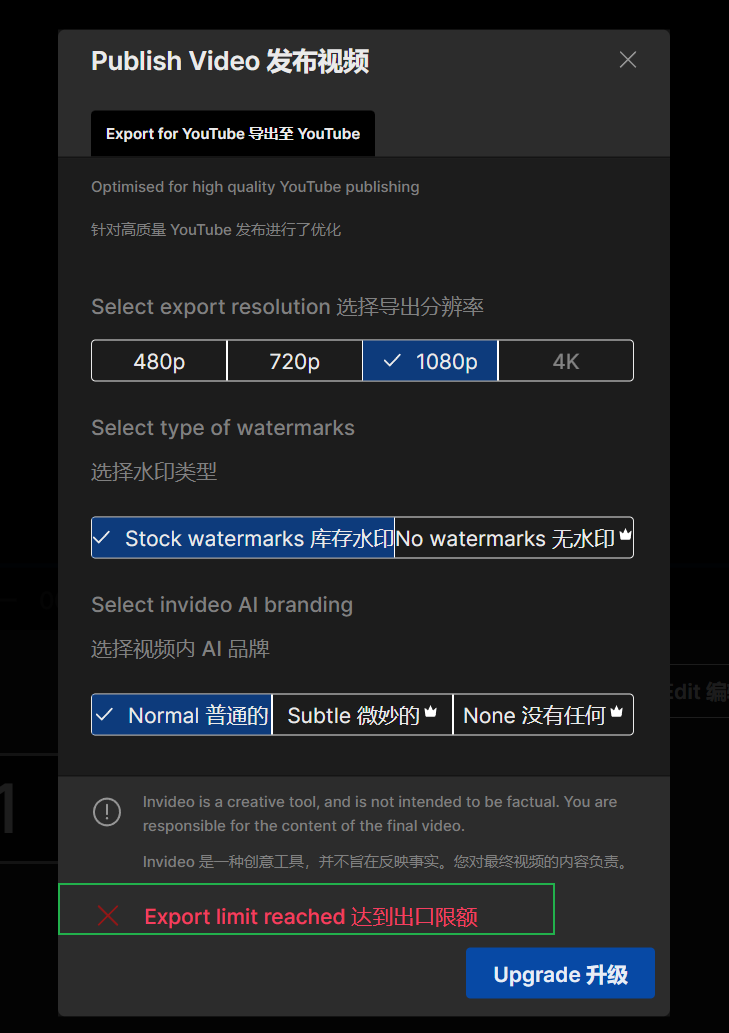
Task: Click the checkmark in the 1080p button
Action: (392, 360)
